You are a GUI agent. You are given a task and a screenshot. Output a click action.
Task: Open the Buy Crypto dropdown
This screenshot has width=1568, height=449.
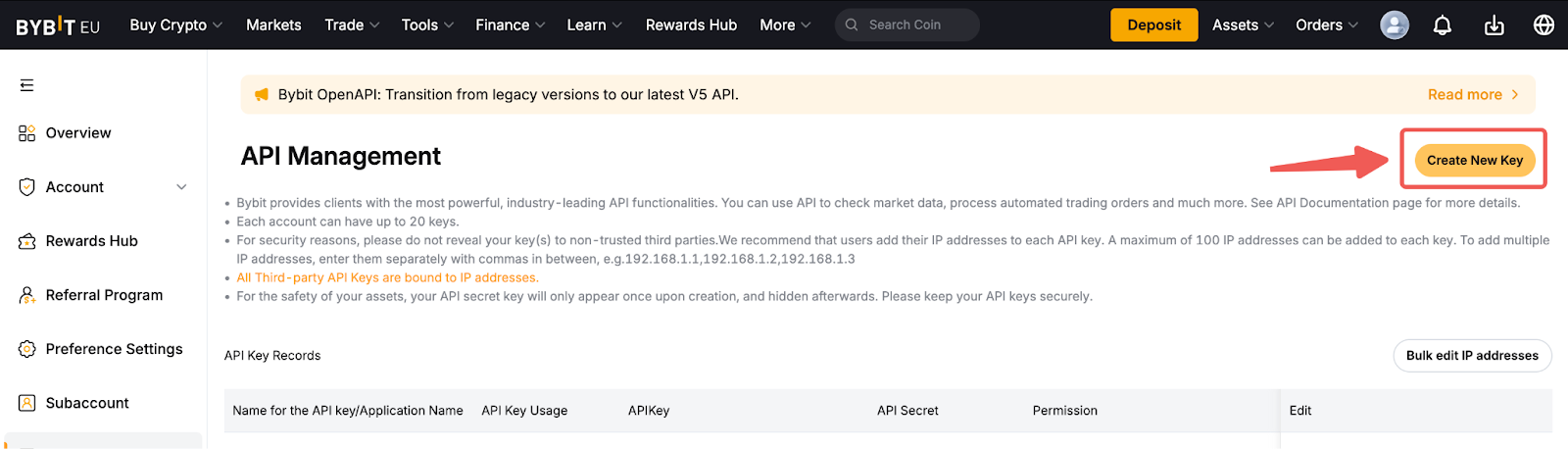tap(175, 25)
